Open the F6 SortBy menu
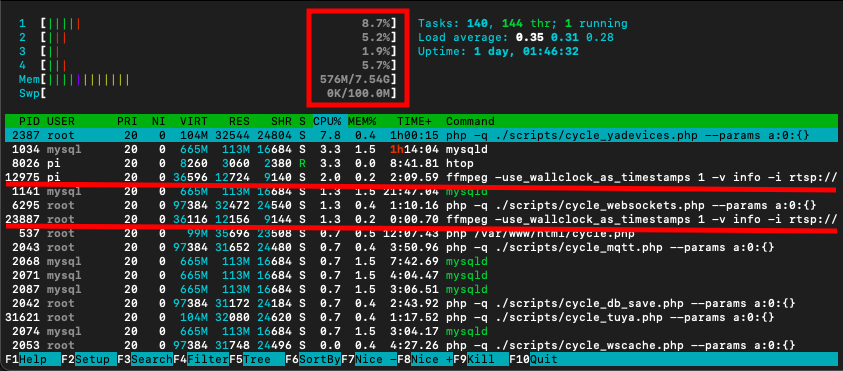Screen dimensions: 843x371 [312, 359]
